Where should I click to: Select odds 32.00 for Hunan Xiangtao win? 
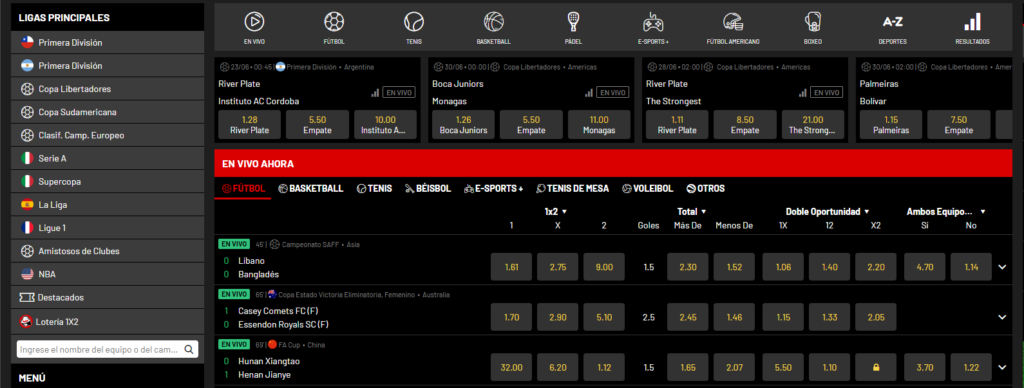pos(511,368)
